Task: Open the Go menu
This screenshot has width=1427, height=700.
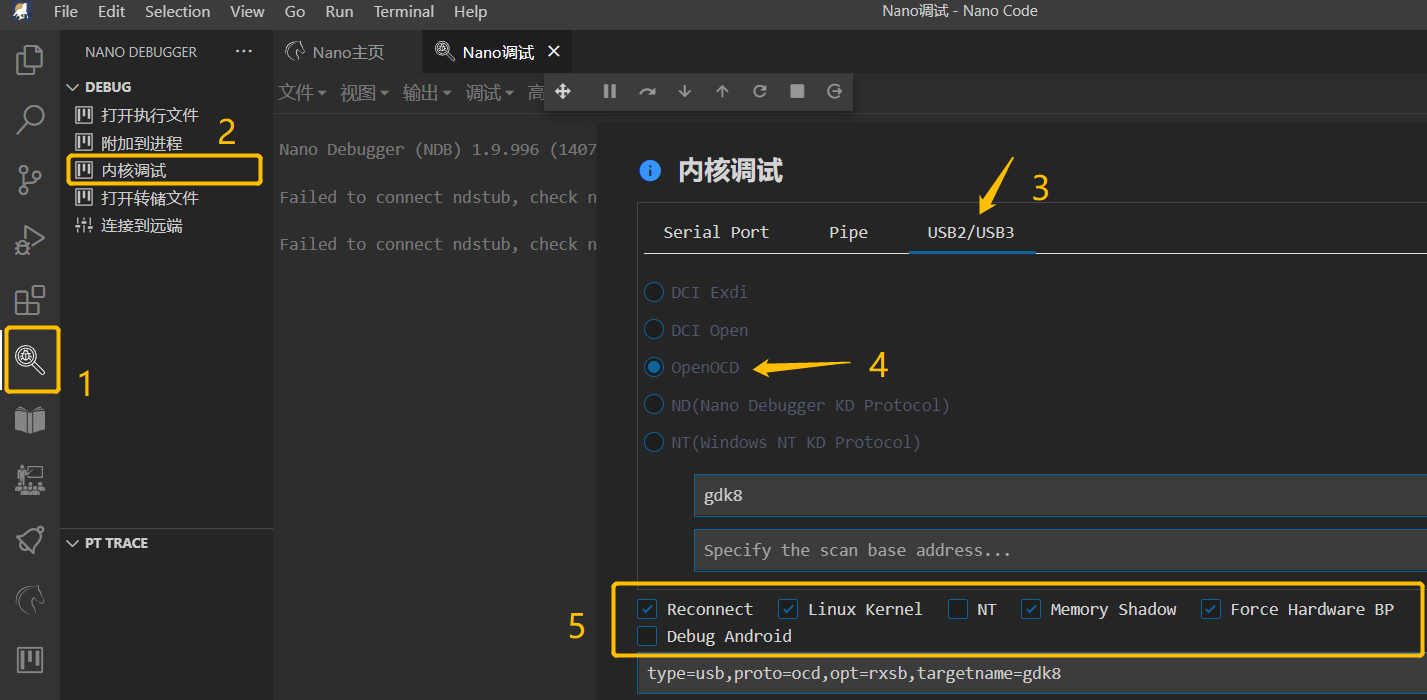Action: coord(295,12)
